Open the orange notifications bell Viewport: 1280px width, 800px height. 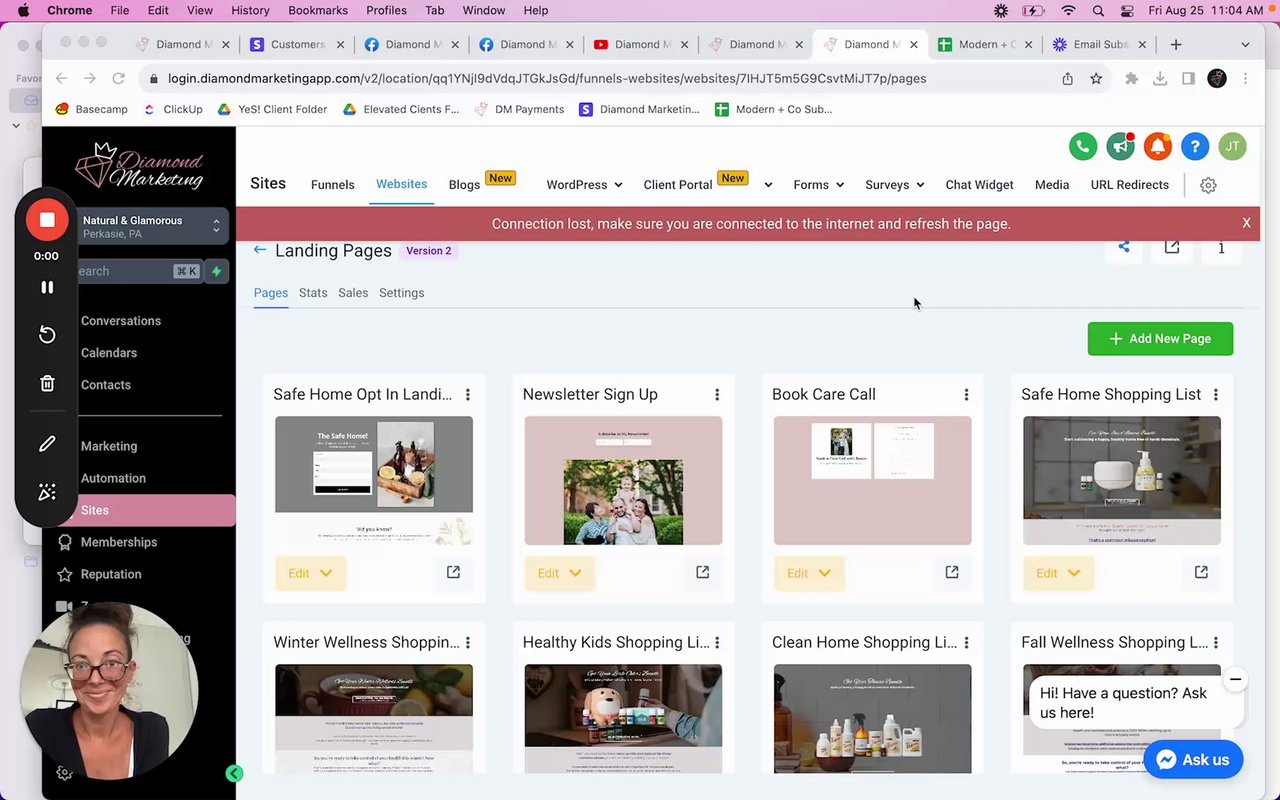click(x=1158, y=146)
